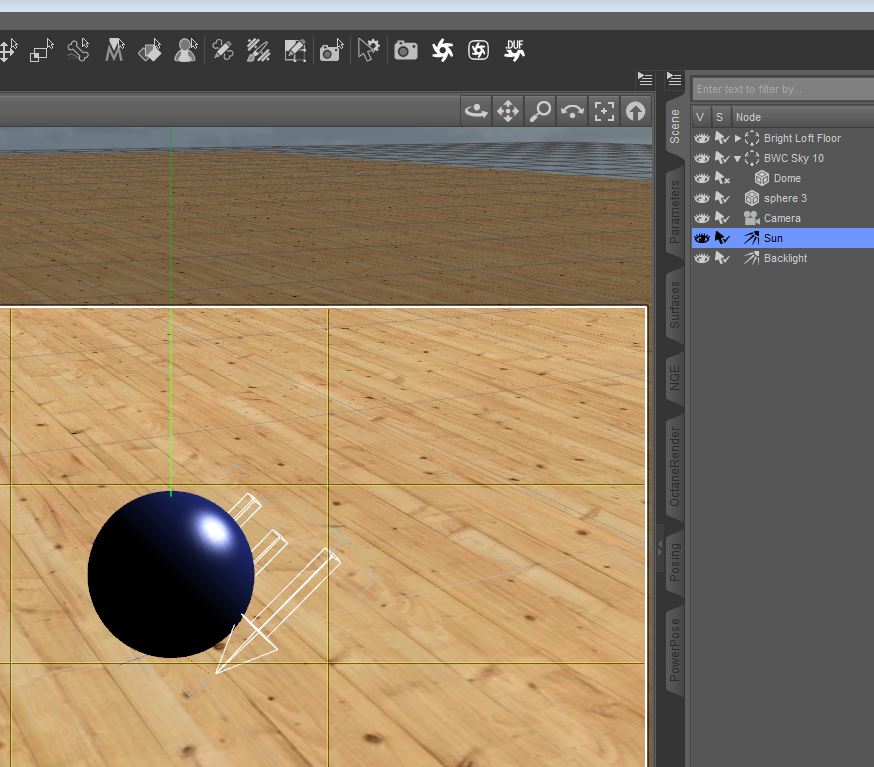Toggle selectability of the Sun light

722,238
